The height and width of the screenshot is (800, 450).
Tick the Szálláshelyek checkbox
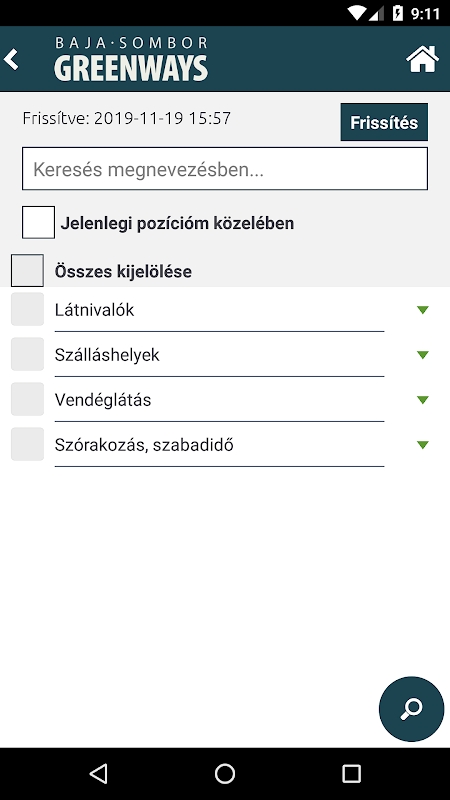coord(28,354)
